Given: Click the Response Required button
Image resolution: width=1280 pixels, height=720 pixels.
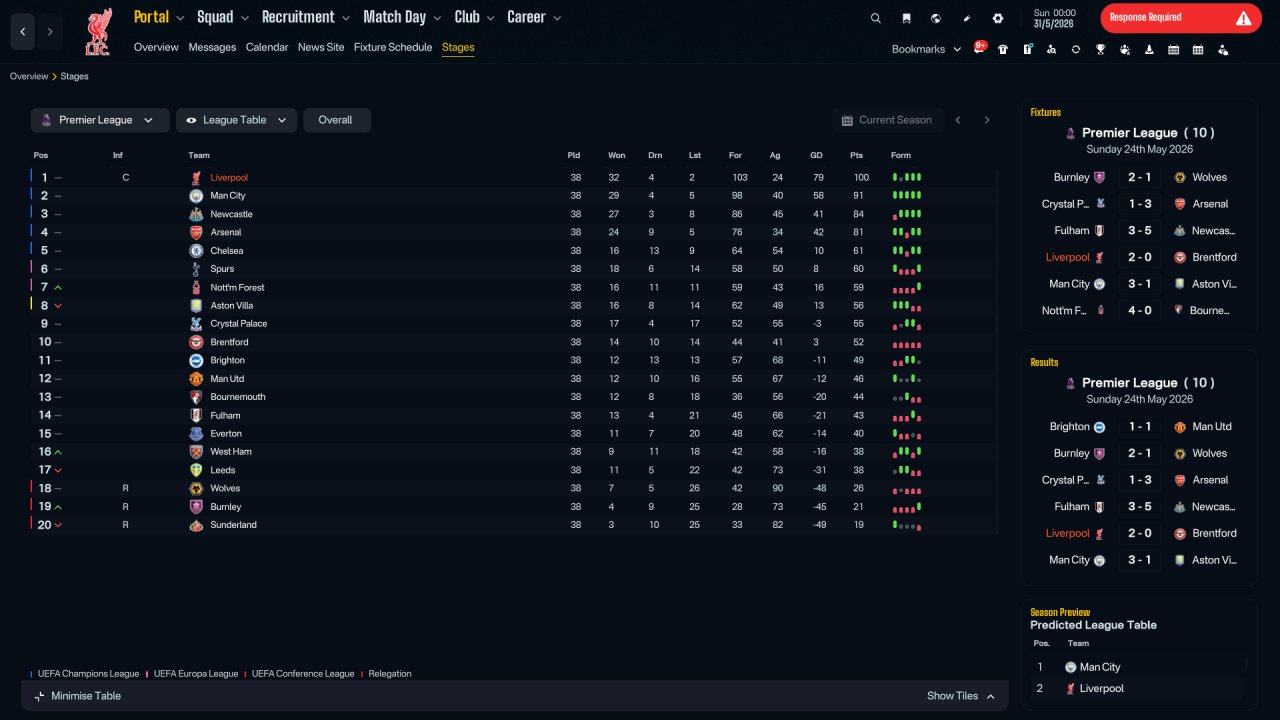Looking at the screenshot, I should tap(1181, 18).
